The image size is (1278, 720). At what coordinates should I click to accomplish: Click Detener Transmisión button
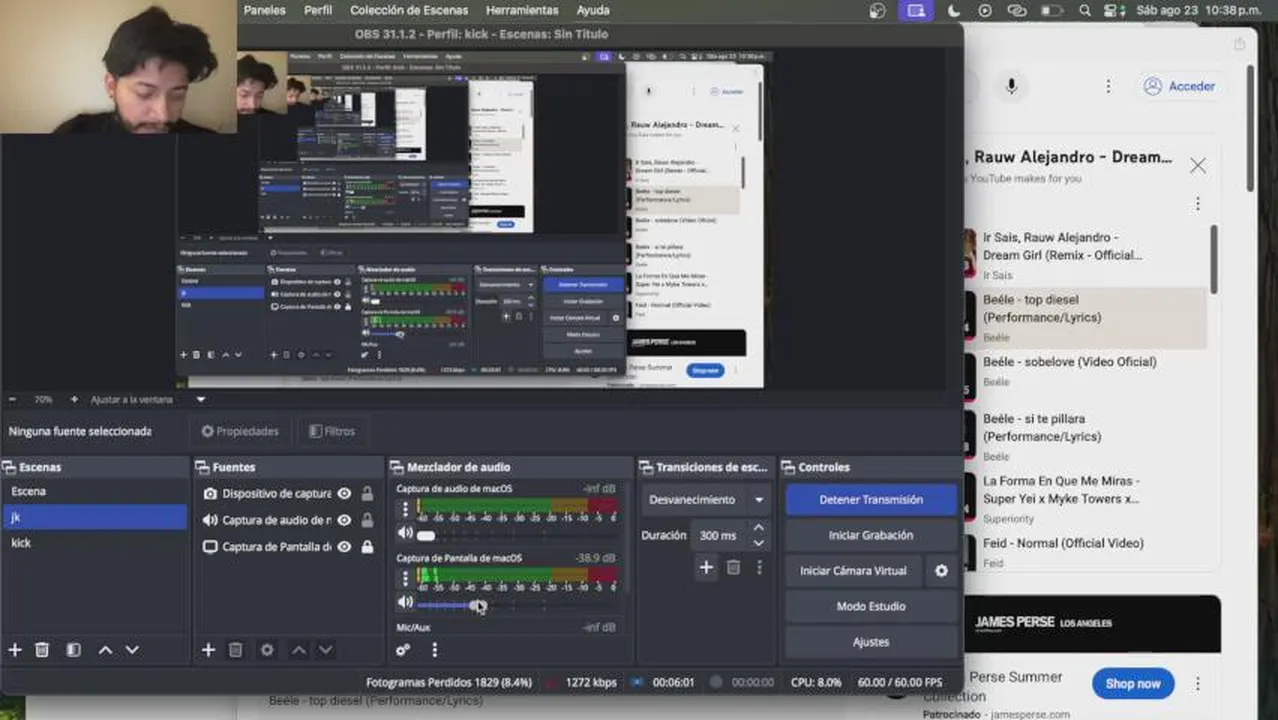871,499
